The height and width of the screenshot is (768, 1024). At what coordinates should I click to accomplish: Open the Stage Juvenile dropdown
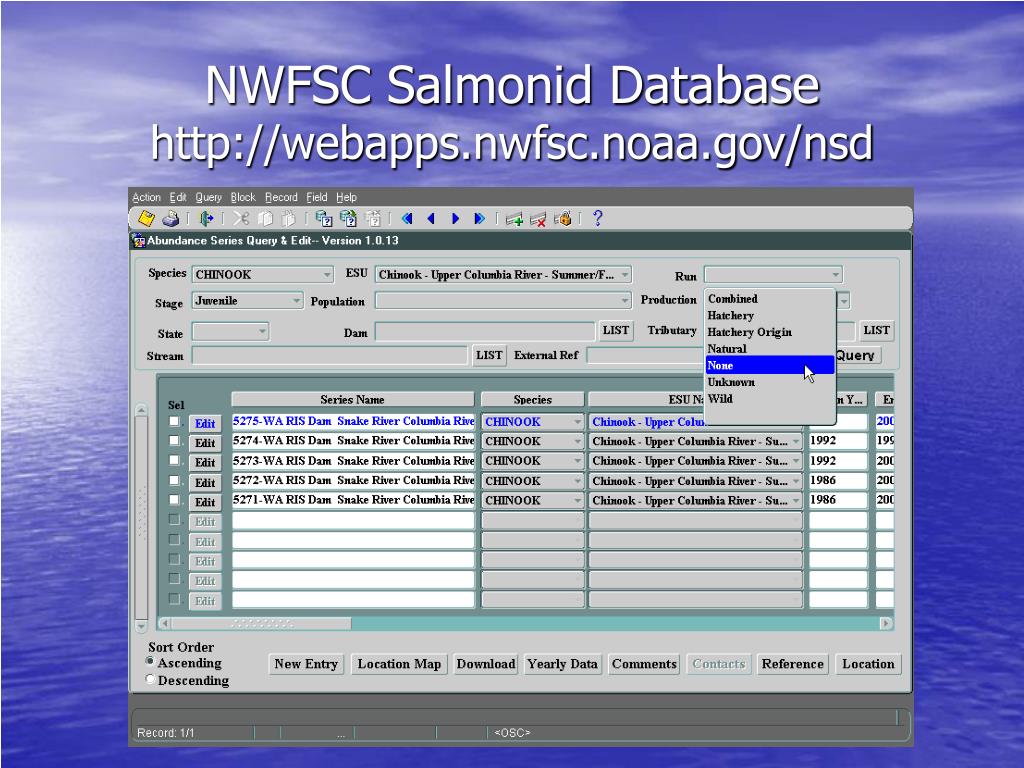[296, 301]
